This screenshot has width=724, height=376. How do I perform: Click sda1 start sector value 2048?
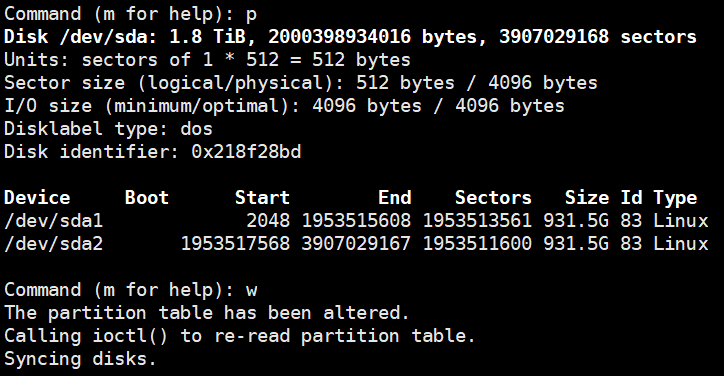pos(268,221)
